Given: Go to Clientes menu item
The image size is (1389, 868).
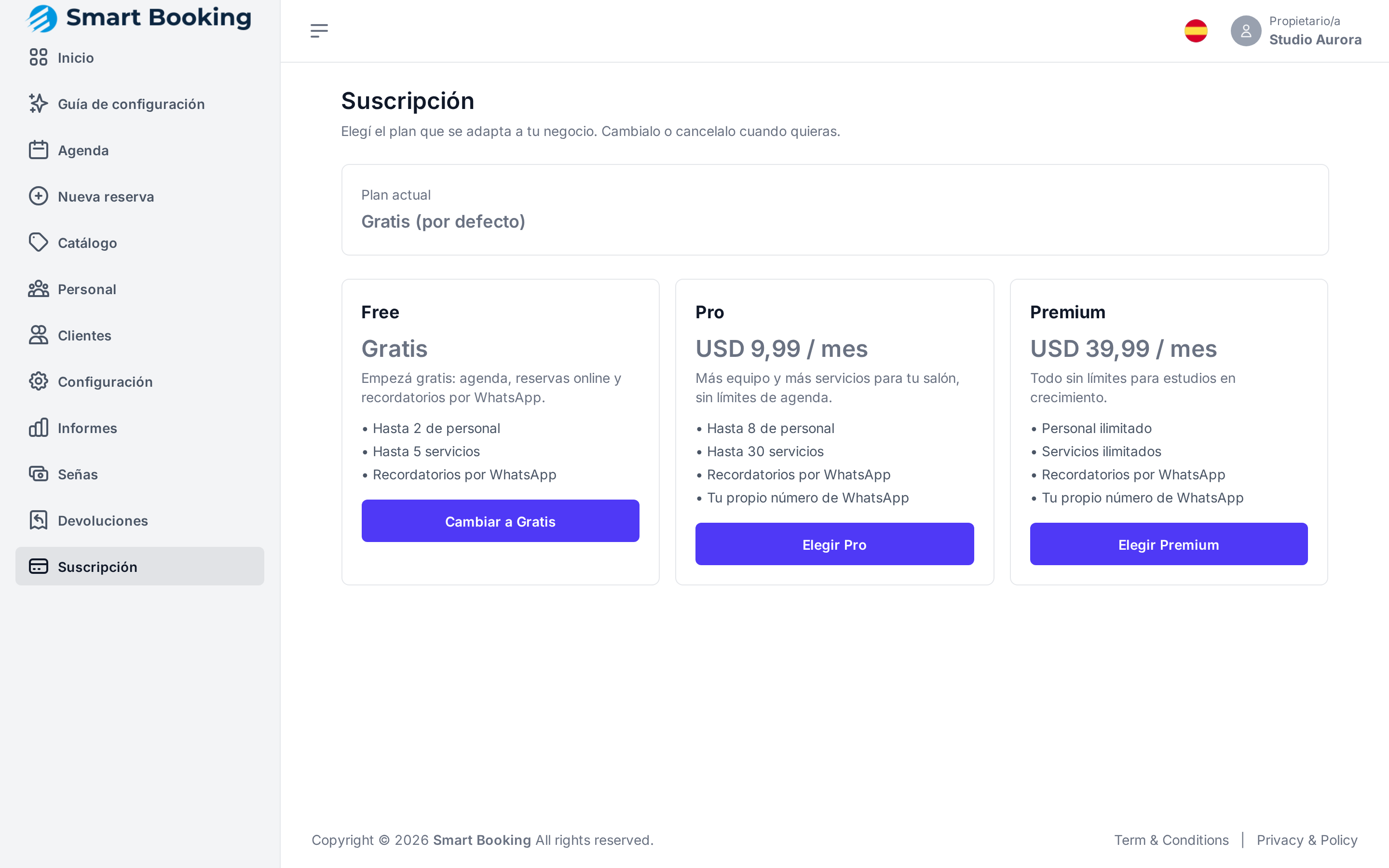Looking at the screenshot, I should (139, 335).
